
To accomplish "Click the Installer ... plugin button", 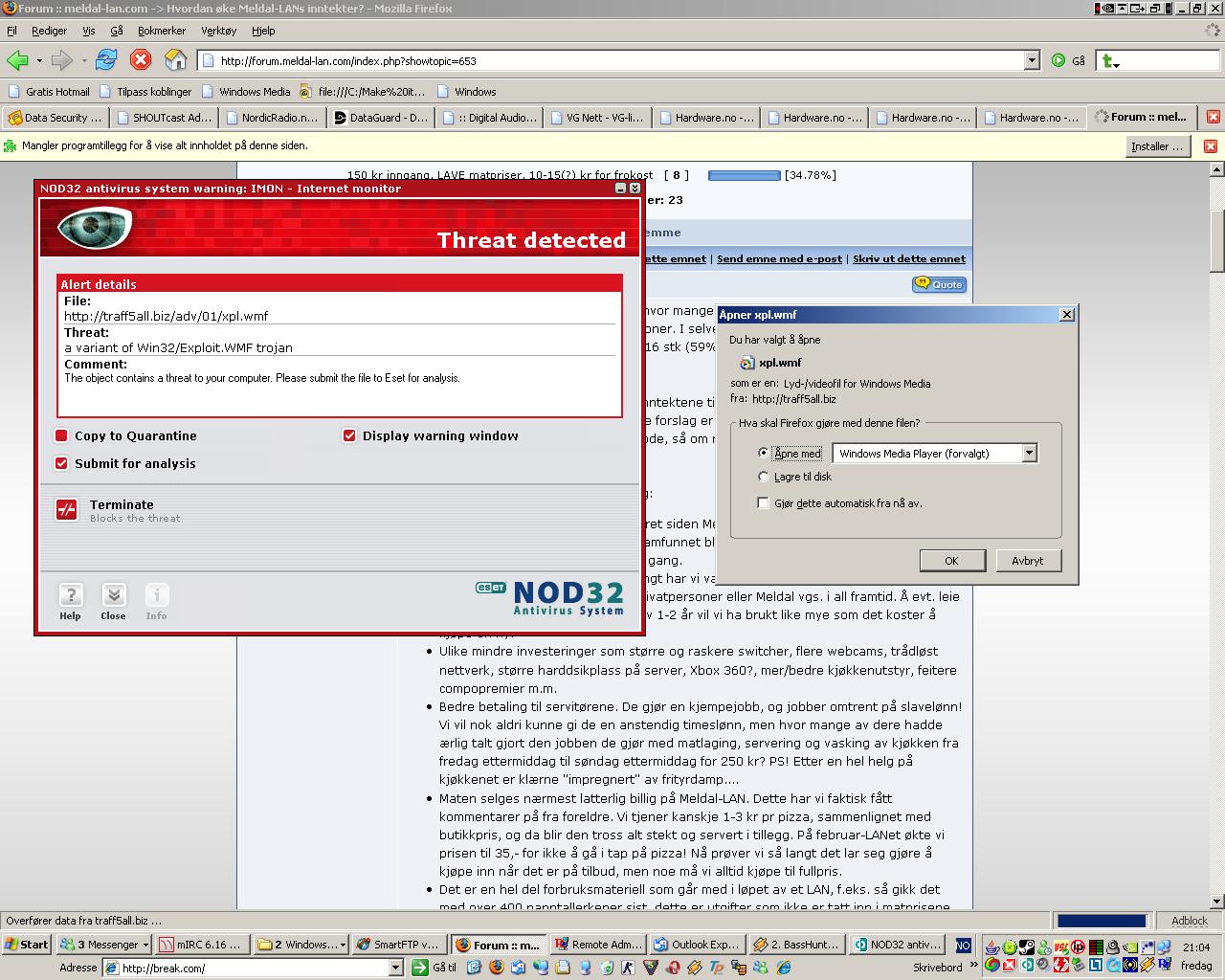I will coord(1157,146).
